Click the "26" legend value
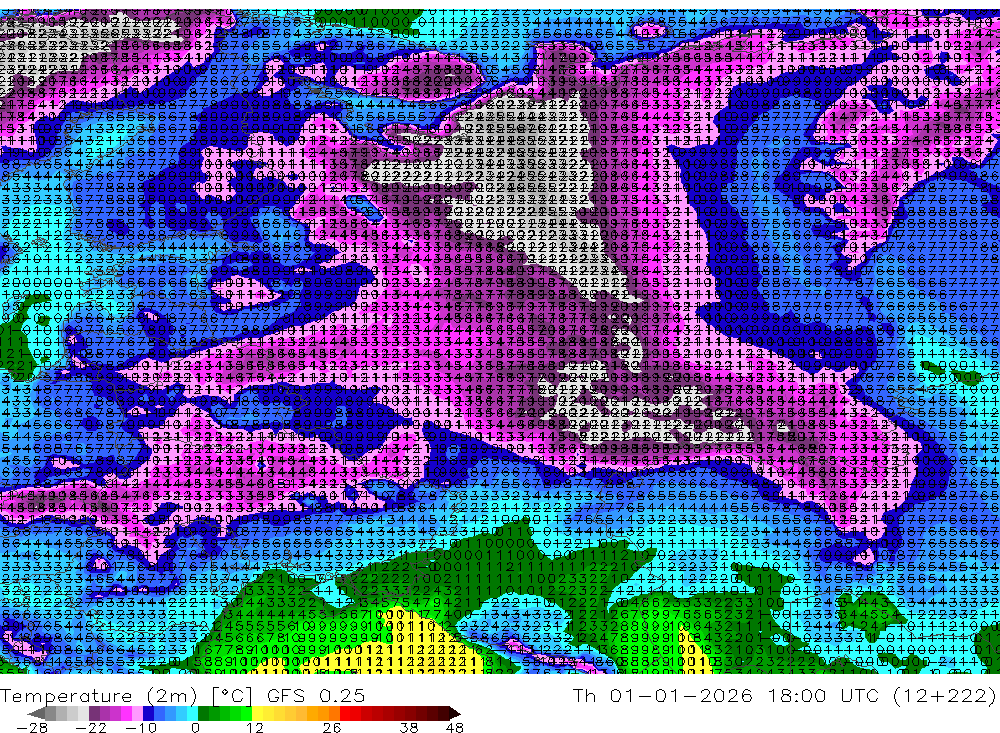Viewport: 1000px width, 733px height. pyautogui.click(x=332, y=727)
